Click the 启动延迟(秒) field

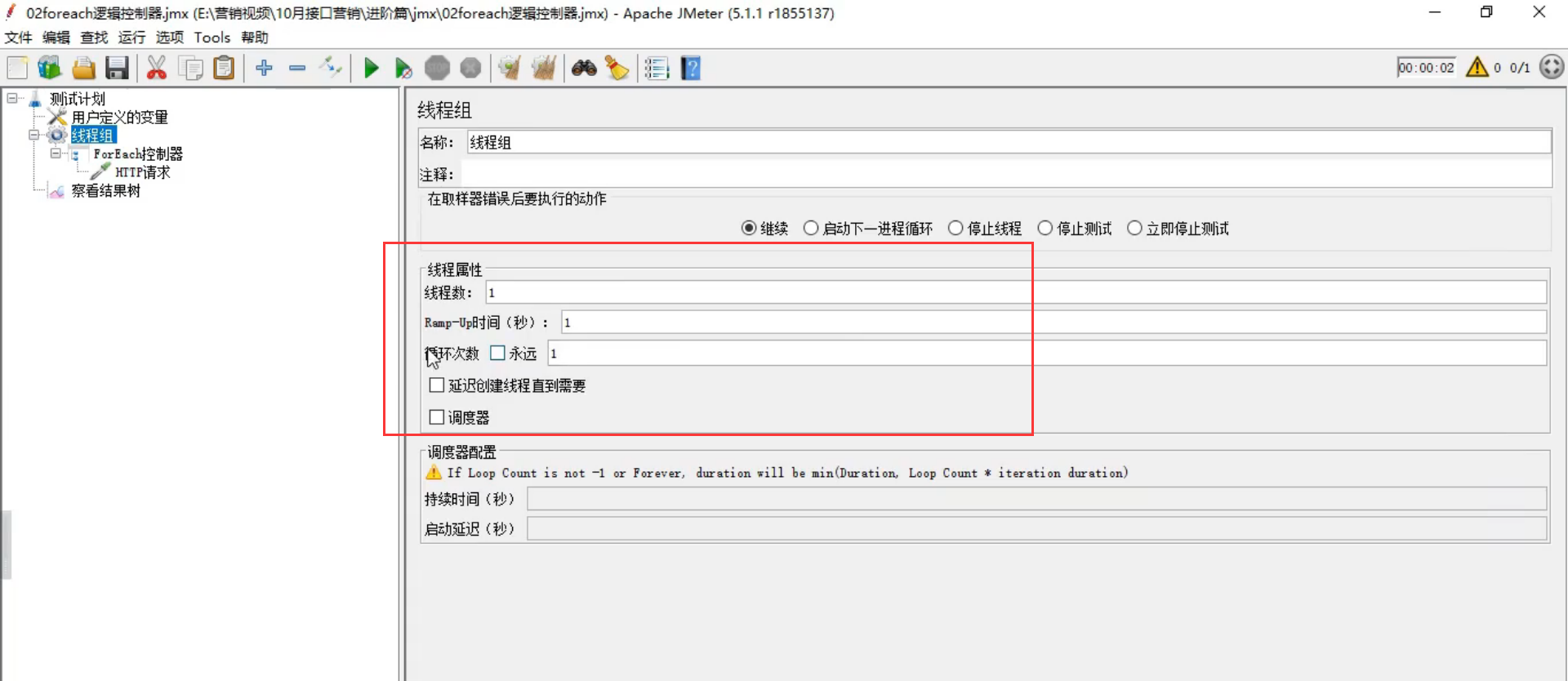coord(1037,529)
